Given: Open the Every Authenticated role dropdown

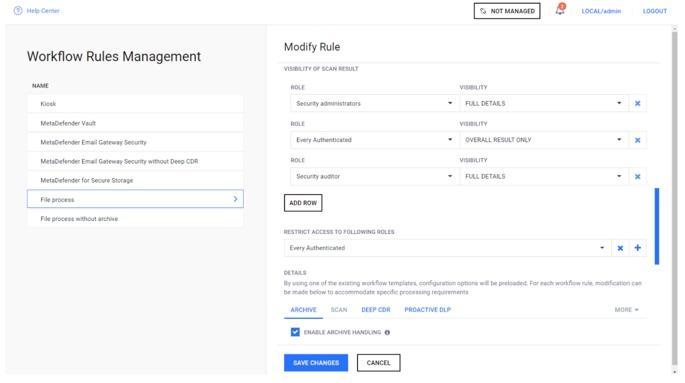Looking at the screenshot, I should coord(374,140).
